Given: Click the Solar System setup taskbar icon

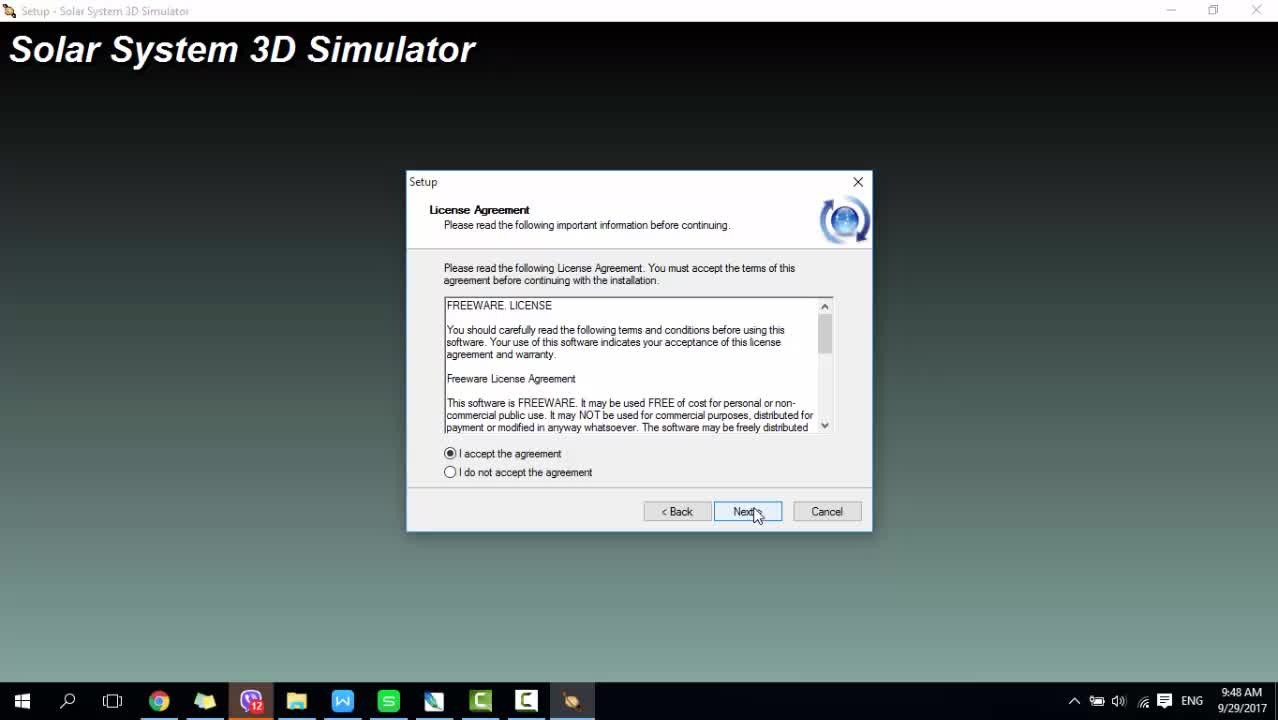Looking at the screenshot, I should [573, 701].
